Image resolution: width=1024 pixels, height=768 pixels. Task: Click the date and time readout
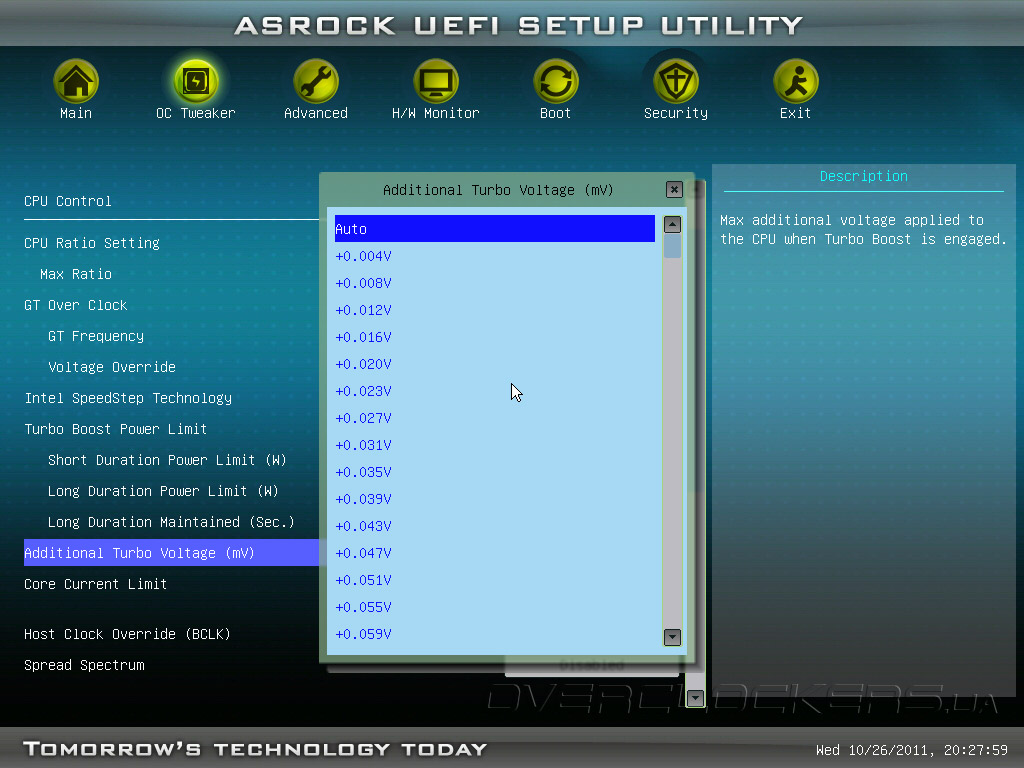912,750
